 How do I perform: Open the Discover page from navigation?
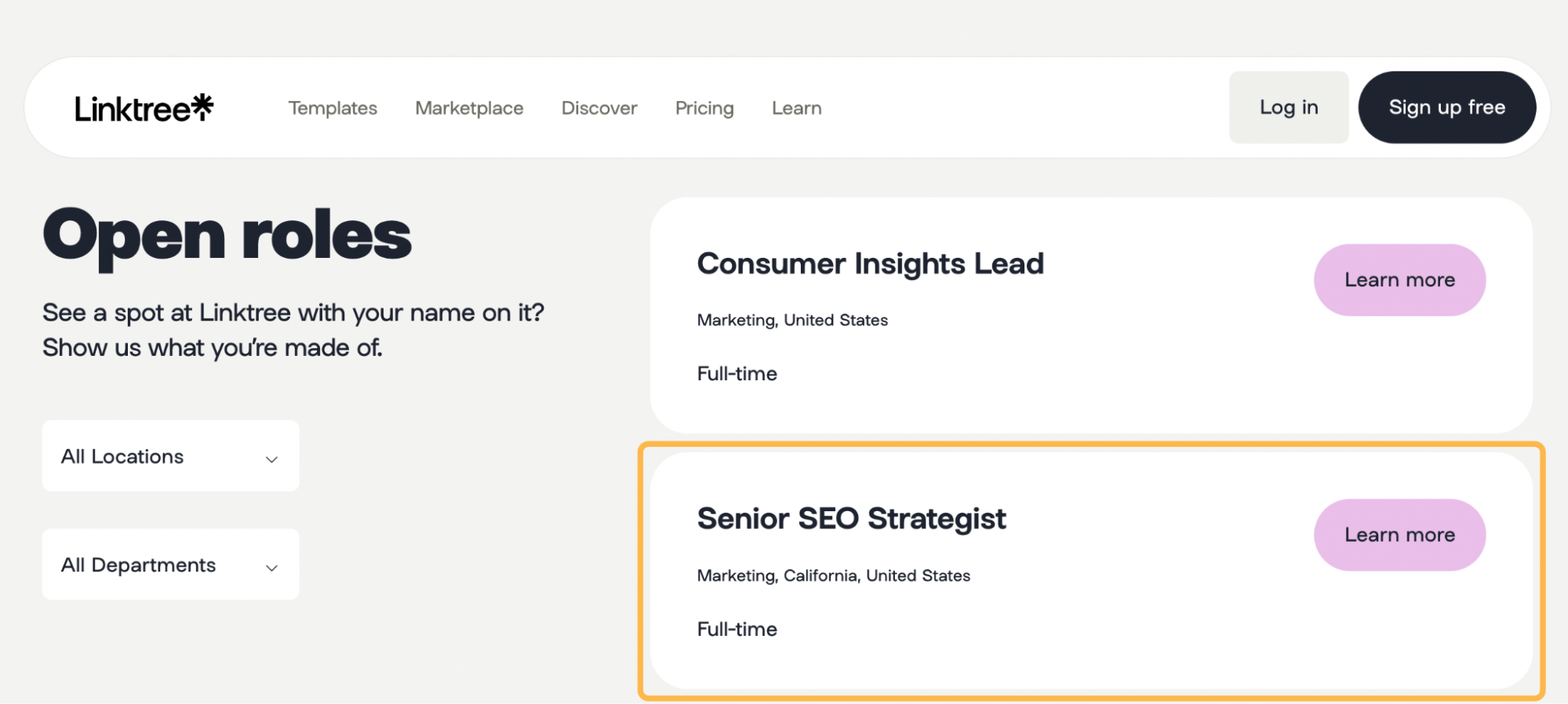click(598, 107)
